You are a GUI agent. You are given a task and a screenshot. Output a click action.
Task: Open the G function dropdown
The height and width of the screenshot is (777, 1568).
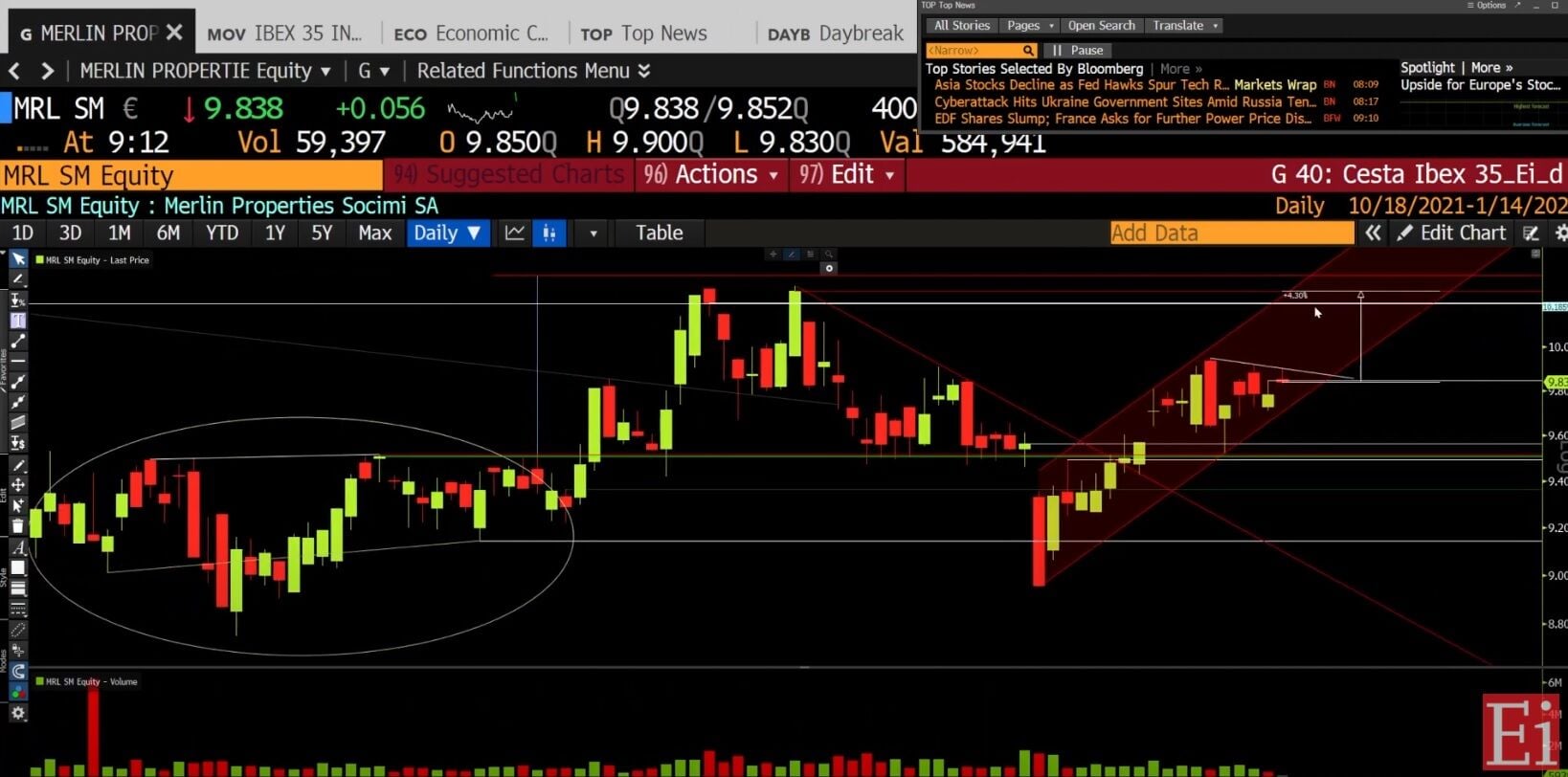pos(374,71)
